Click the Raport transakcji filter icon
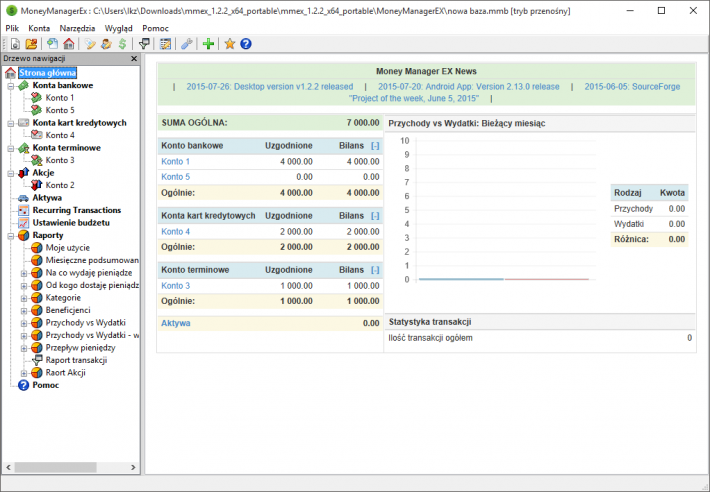 point(37,360)
